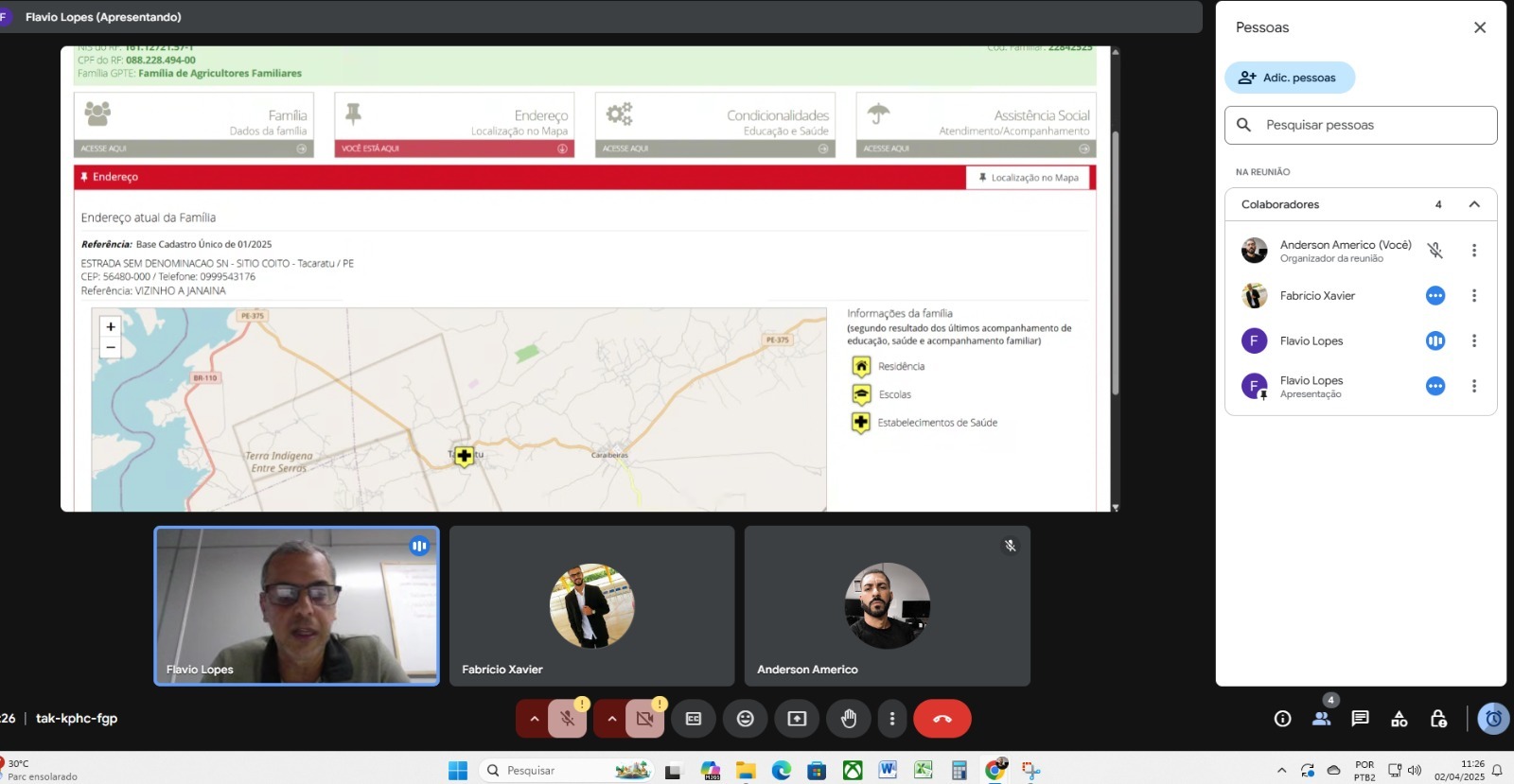1514x784 pixels.
Task: Open audio settings arrow beside microphone
Action: [534, 719]
